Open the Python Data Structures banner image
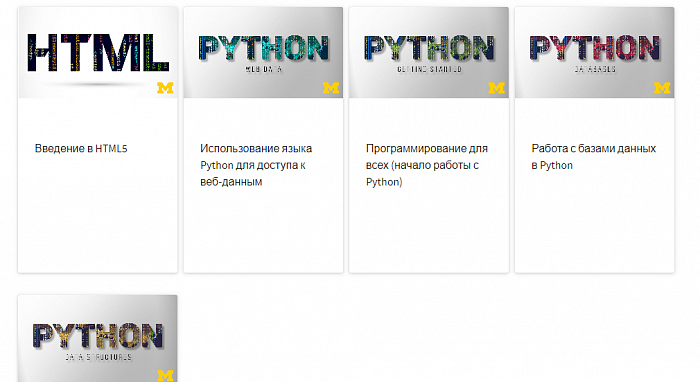 pyautogui.click(x=98, y=338)
